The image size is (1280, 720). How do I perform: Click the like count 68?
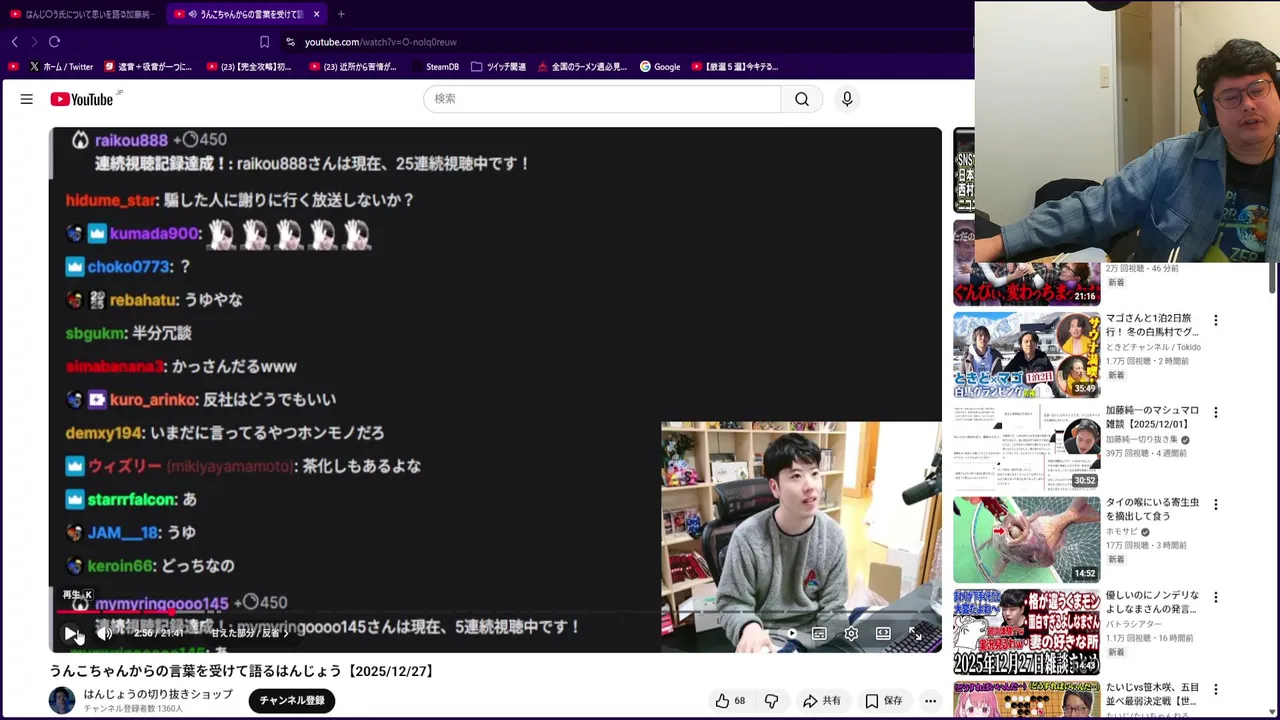[x=740, y=701]
